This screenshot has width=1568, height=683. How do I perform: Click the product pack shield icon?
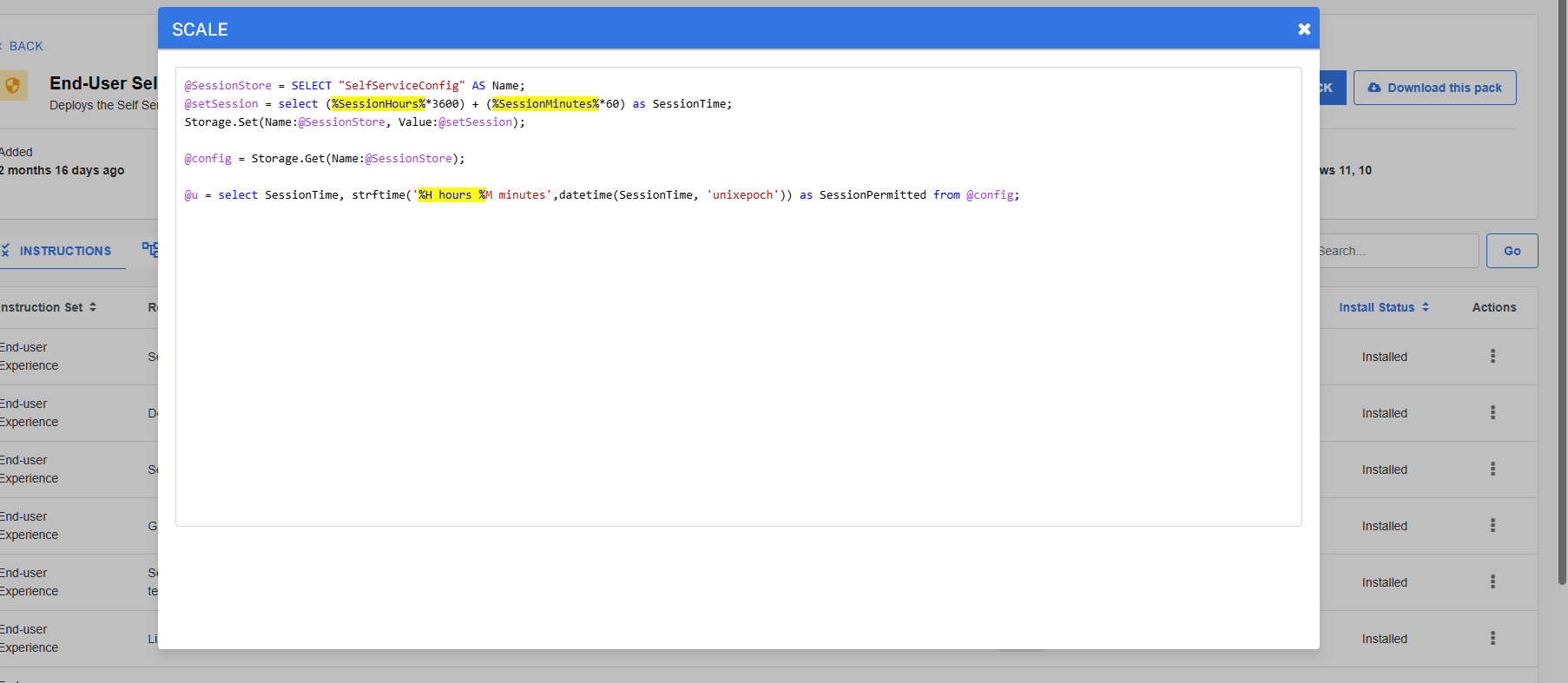point(13,86)
